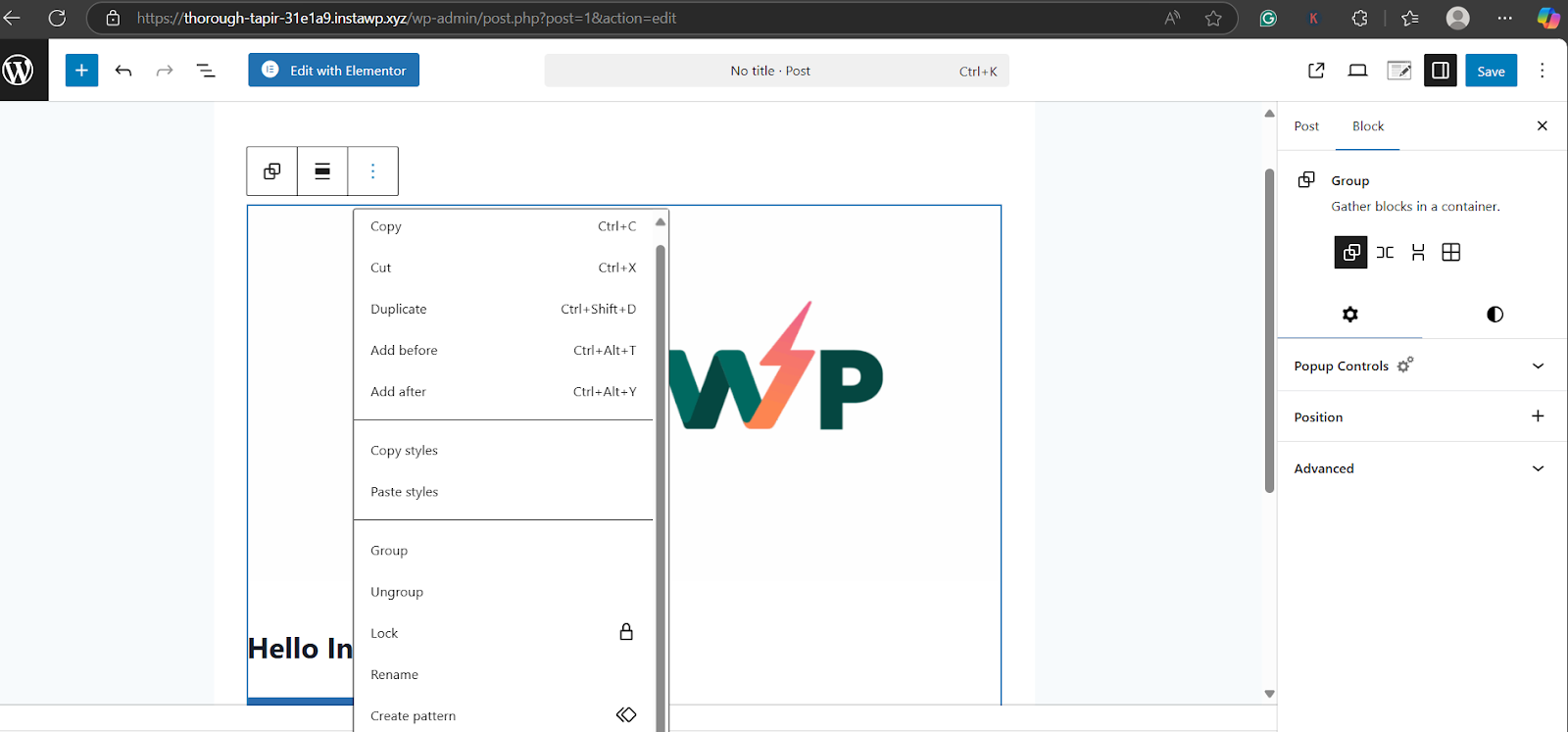This screenshot has width=1568, height=732.
Task: Open the device preview laptop icon
Action: (1357, 71)
